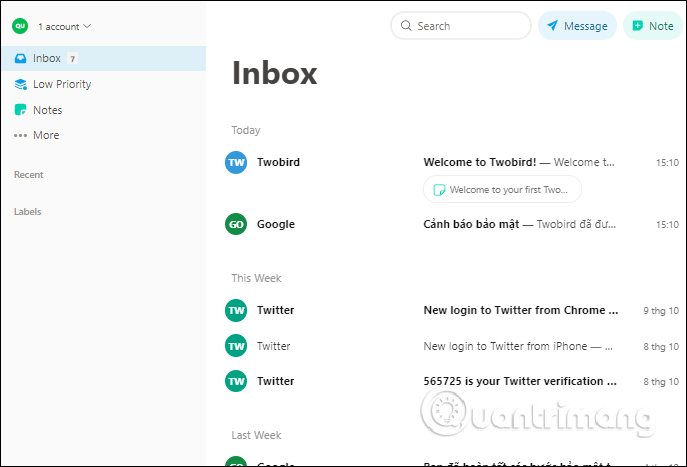Screen dimensions: 687x467
Task: Click the Google GO avatar under Today
Action: [236, 224]
